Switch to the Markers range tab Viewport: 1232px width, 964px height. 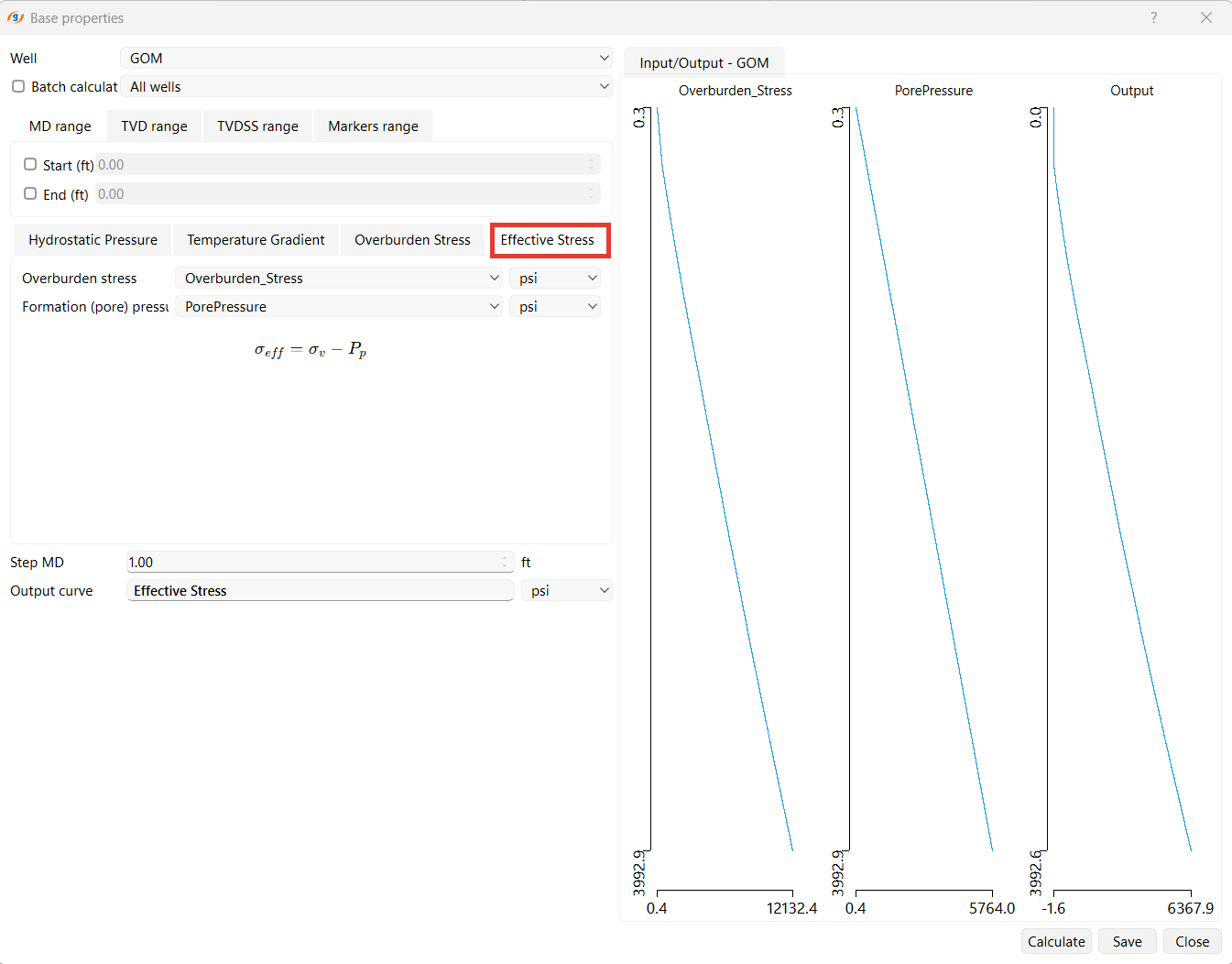(373, 126)
